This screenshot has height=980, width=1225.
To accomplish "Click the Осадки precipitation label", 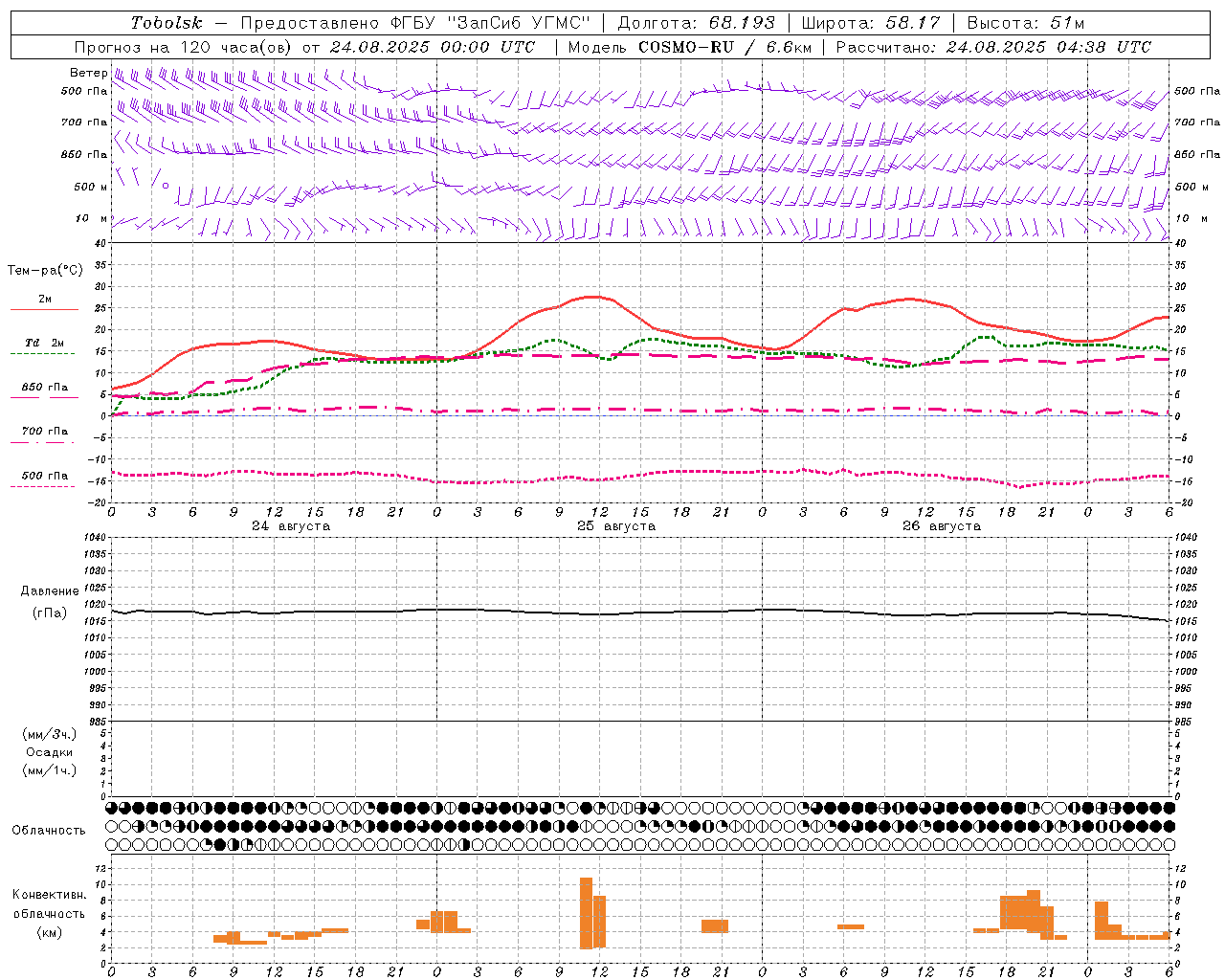I will [50, 752].
